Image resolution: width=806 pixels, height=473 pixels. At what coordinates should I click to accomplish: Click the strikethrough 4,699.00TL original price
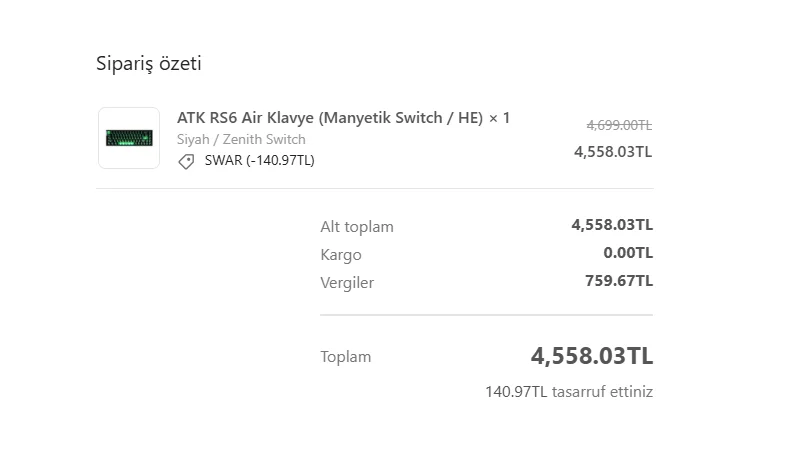[x=619, y=125]
